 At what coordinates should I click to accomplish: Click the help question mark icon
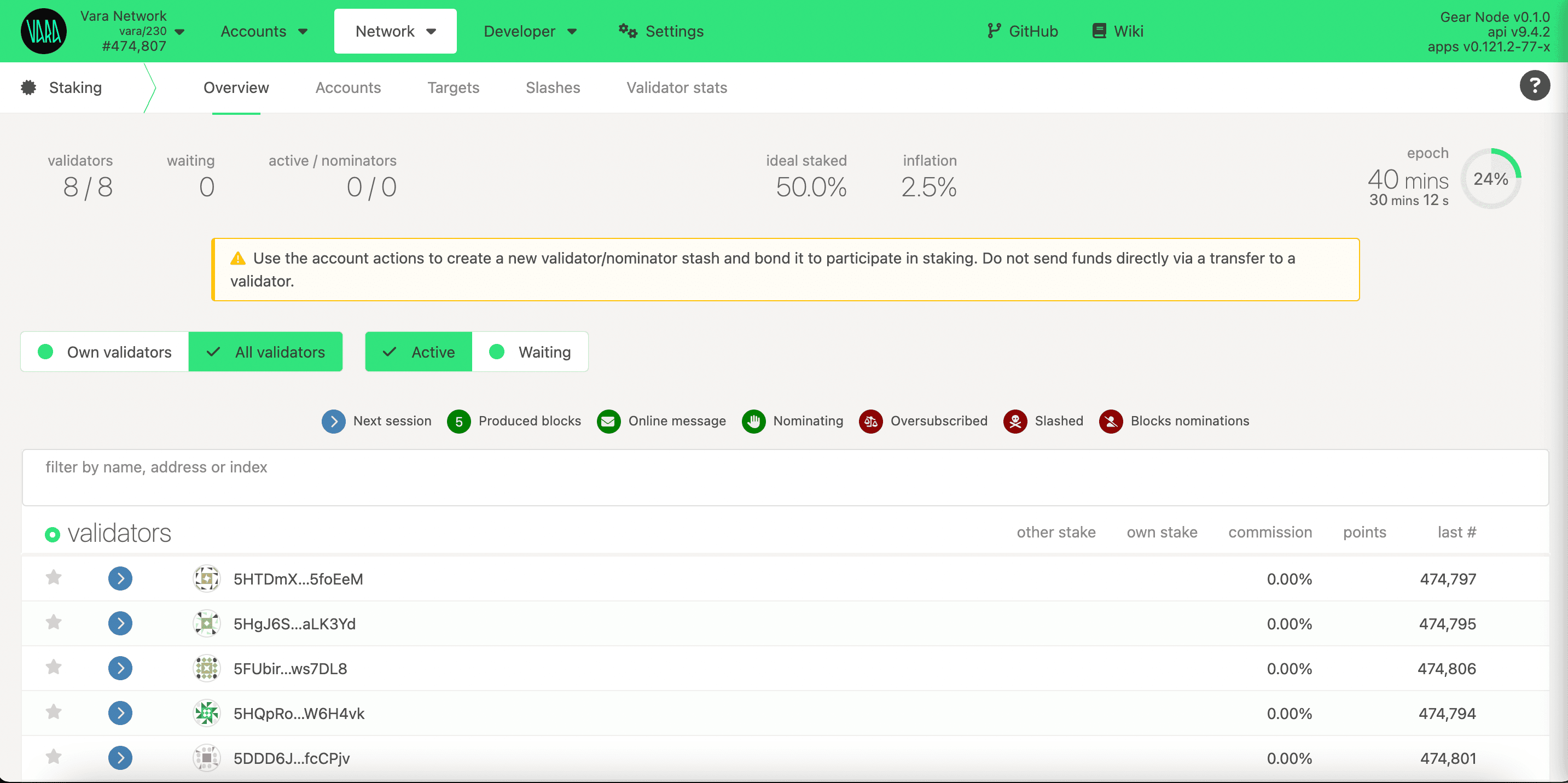(1535, 86)
